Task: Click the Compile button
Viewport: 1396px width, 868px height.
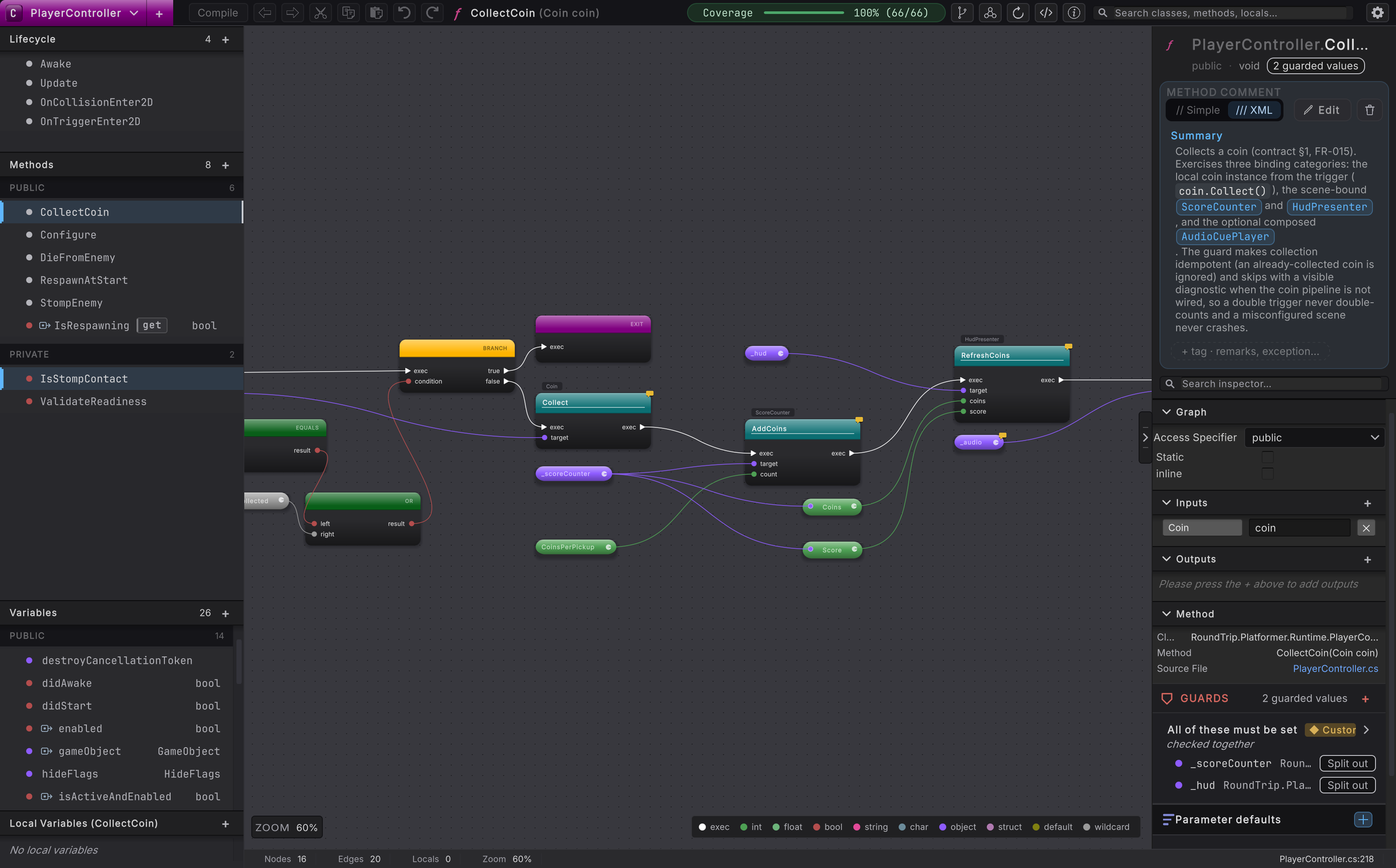Action: pos(218,13)
